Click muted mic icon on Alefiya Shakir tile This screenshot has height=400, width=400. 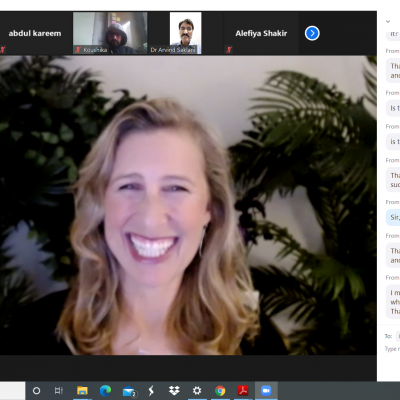(x=229, y=50)
